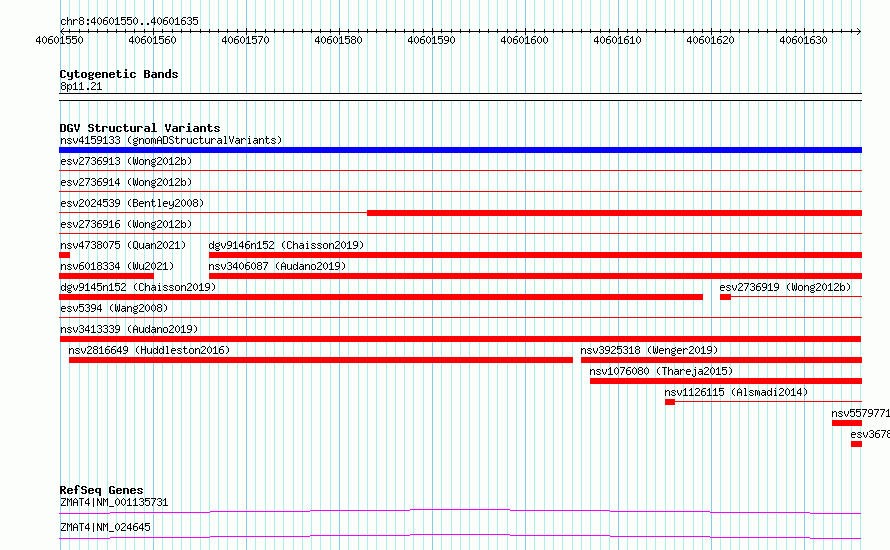
Task: Open nsv6018334 (Wu2021) variant
Action: point(117,266)
